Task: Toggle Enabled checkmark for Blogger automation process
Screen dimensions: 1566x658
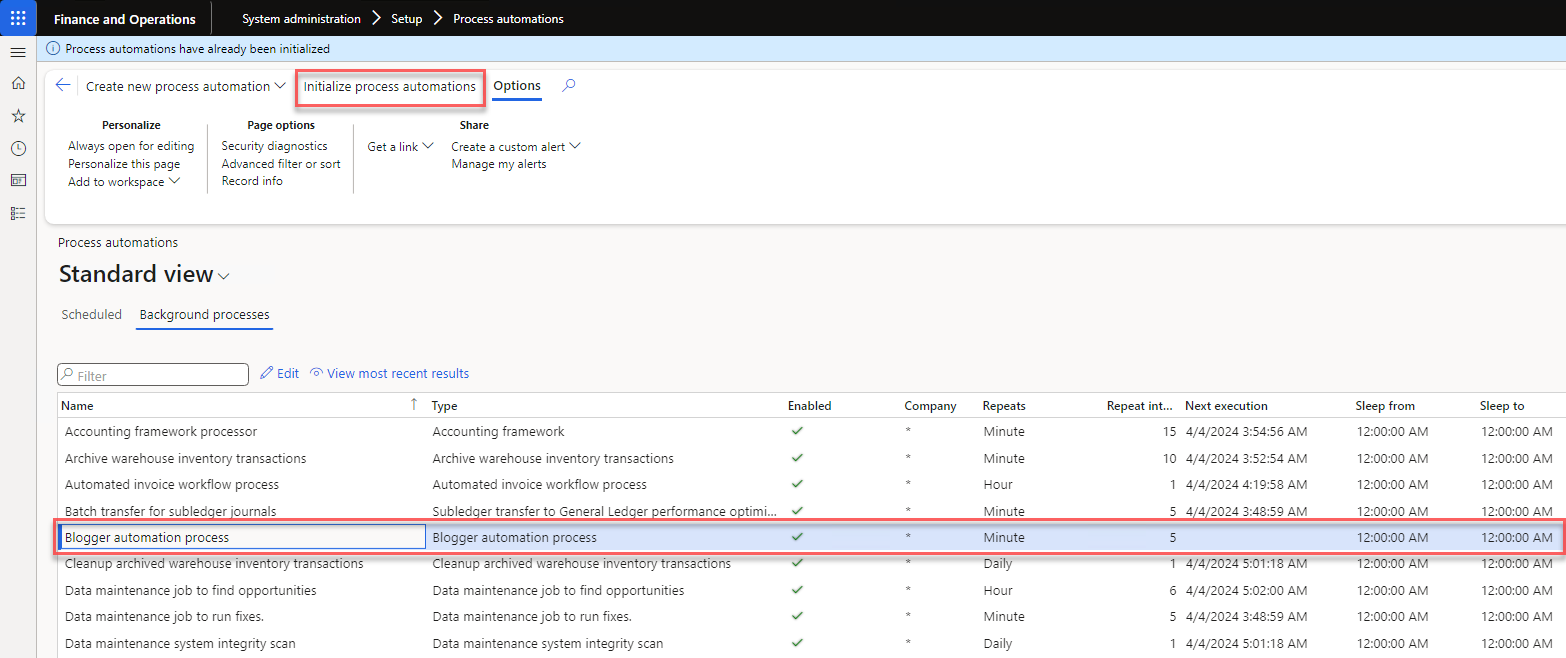Action: (797, 537)
